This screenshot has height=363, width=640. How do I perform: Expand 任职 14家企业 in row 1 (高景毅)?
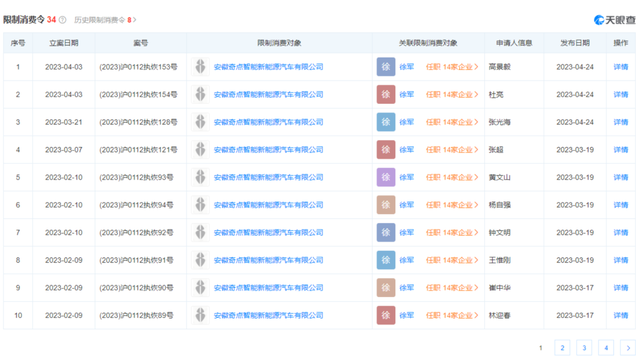[x=452, y=67]
